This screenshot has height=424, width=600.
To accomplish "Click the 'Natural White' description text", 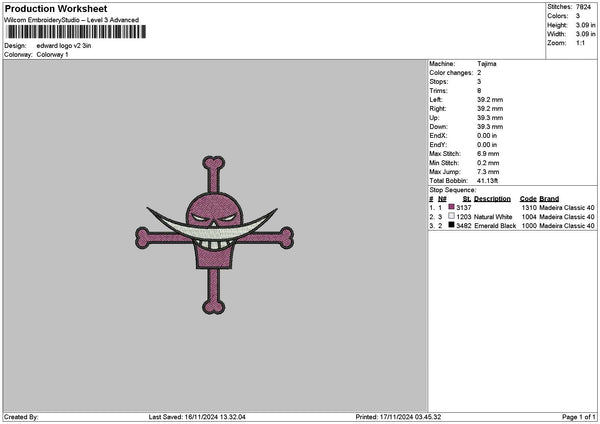I will 493,217.
